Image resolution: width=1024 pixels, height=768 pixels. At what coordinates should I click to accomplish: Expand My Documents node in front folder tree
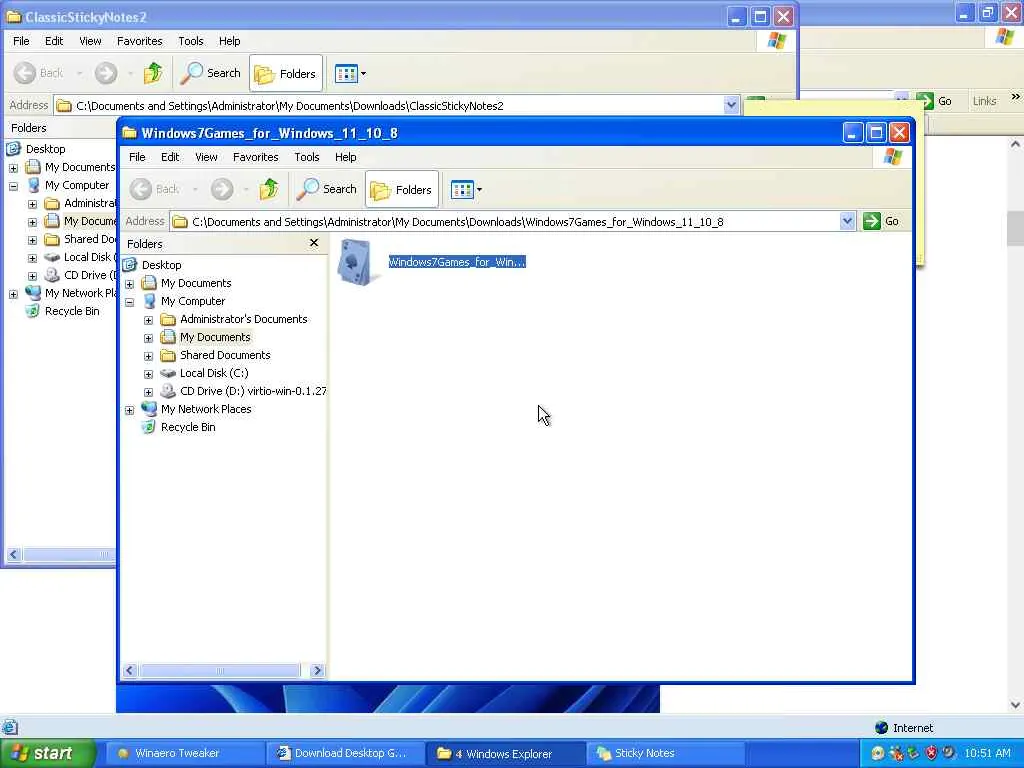coord(129,284)
